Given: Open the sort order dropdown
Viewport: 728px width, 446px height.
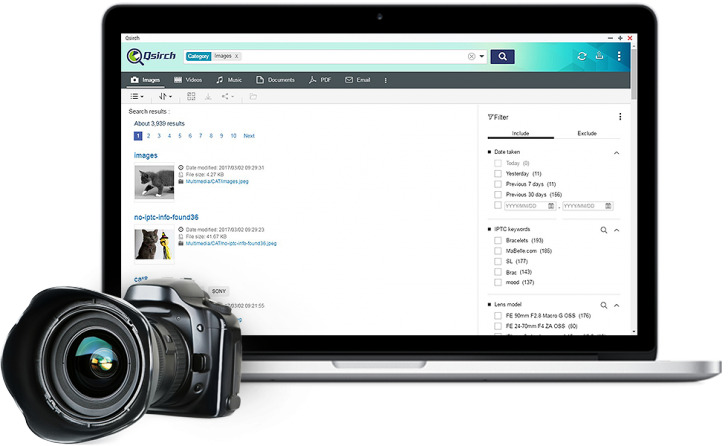Looking at the screenshot, I should pyautogui.click(x=165, y=97).
